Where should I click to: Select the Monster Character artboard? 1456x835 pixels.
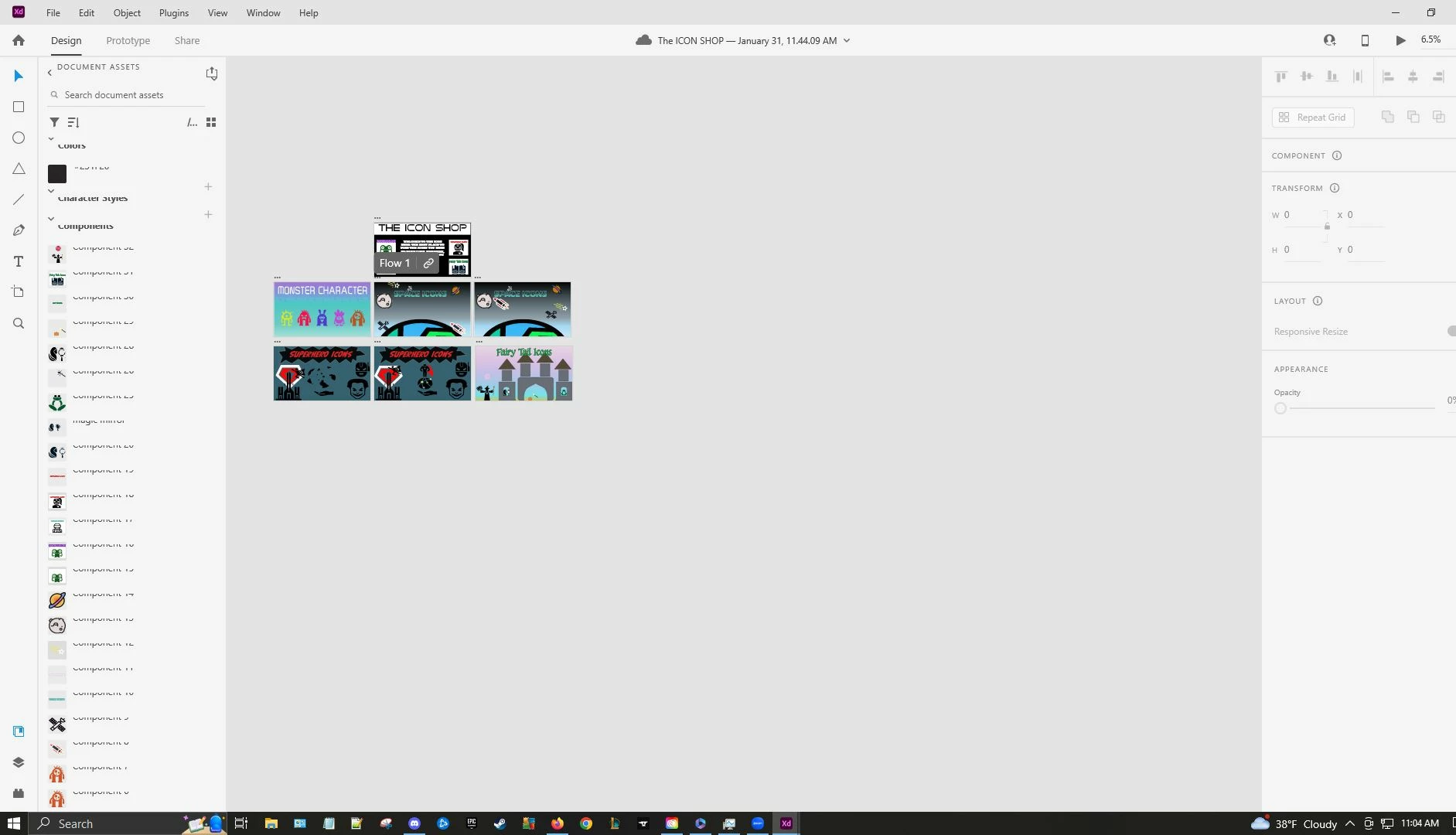pyautogui.click(x=322, y=309)
